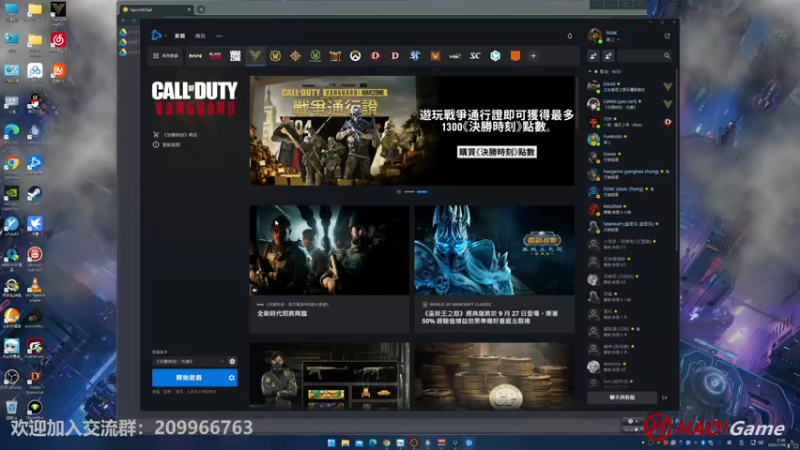Select the WoW Classic green icon
This screenshot has height=450, width=800.
(x=315, y=56)
